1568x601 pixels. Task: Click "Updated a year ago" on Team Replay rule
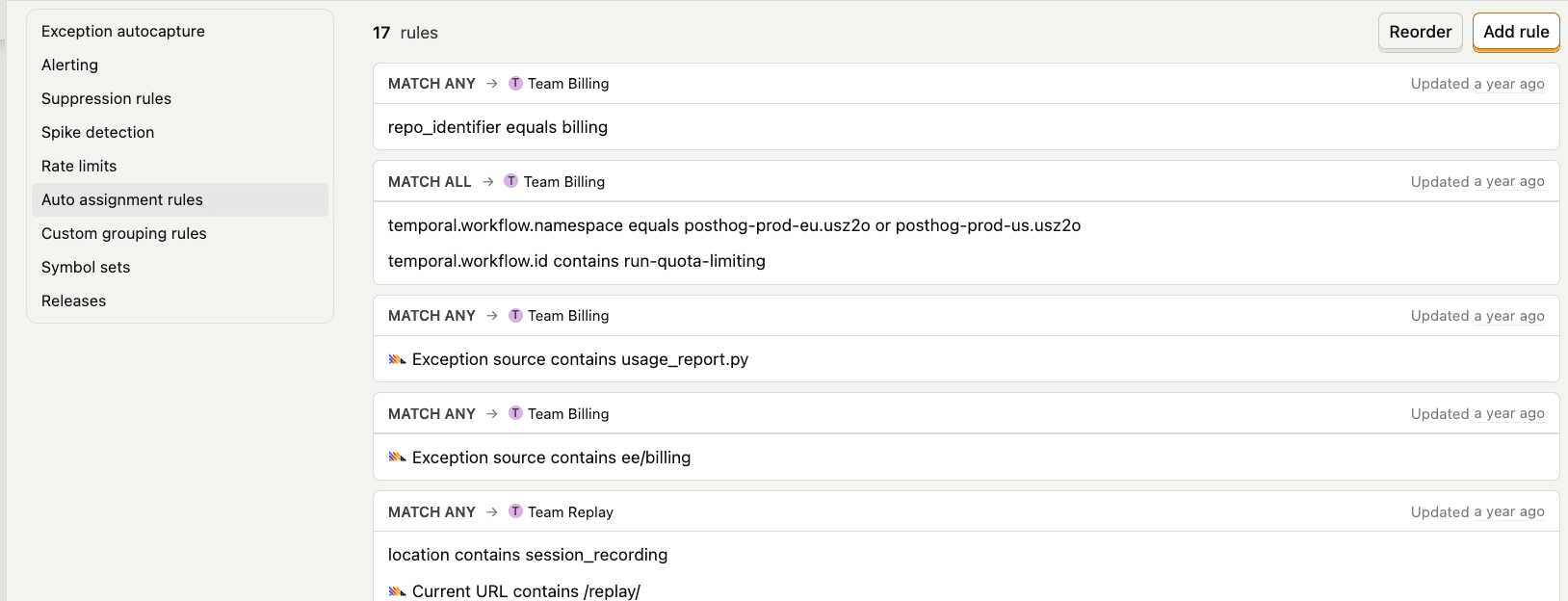[1477, 511]
